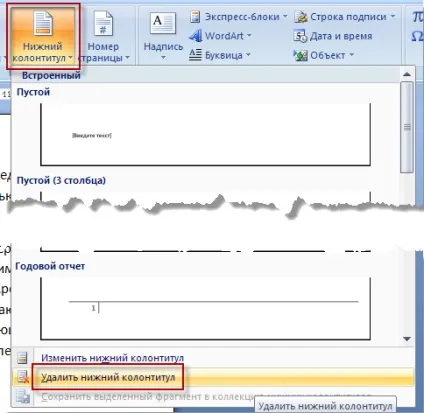Click the Объект object icon
The width and height of the screenshot is (424, 413).
pos(300,55)
